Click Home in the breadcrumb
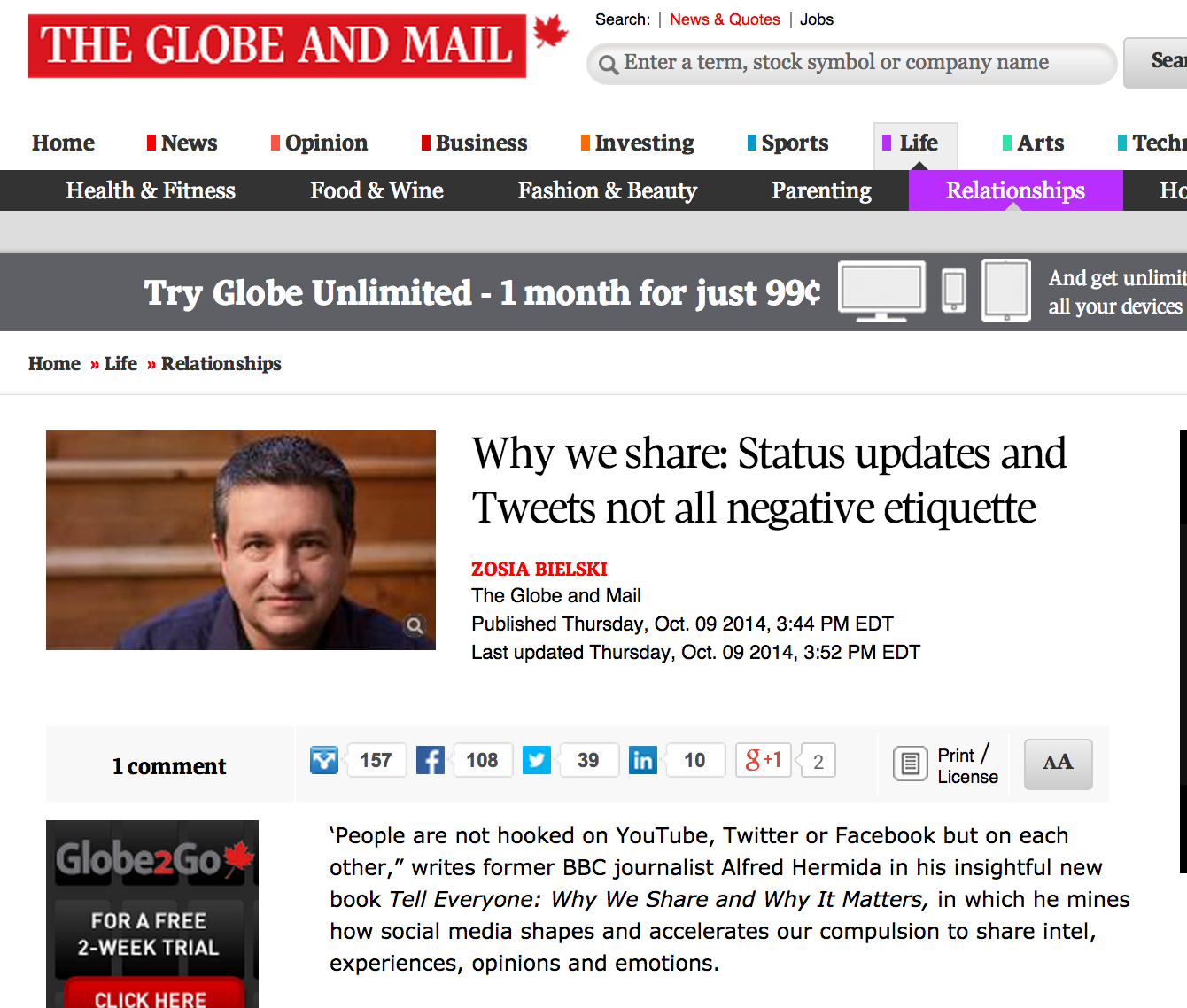 point(54,364)
